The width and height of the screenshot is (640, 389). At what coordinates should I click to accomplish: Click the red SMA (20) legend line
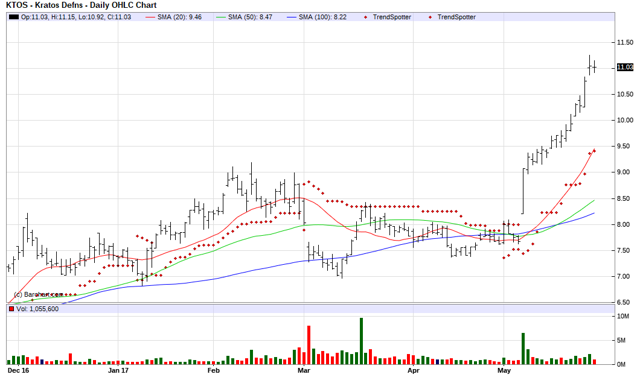(x=149, y=17)
